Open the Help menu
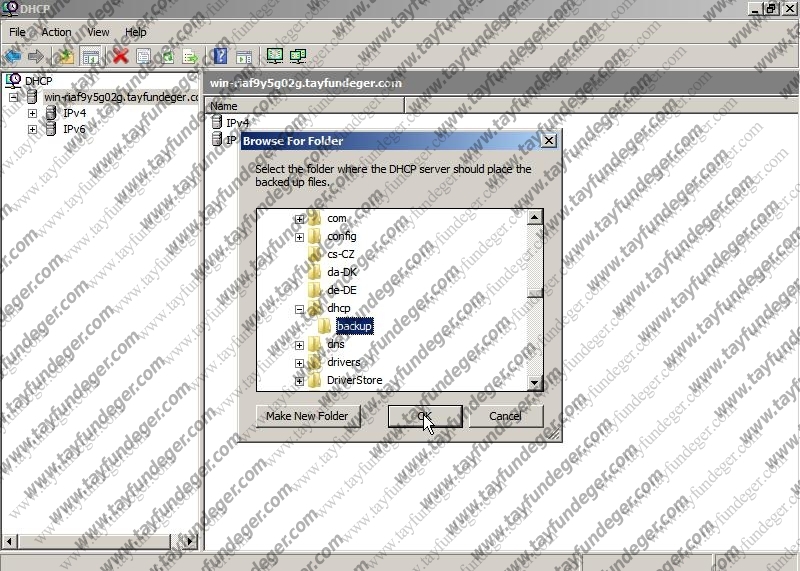 tap(136, 32)
